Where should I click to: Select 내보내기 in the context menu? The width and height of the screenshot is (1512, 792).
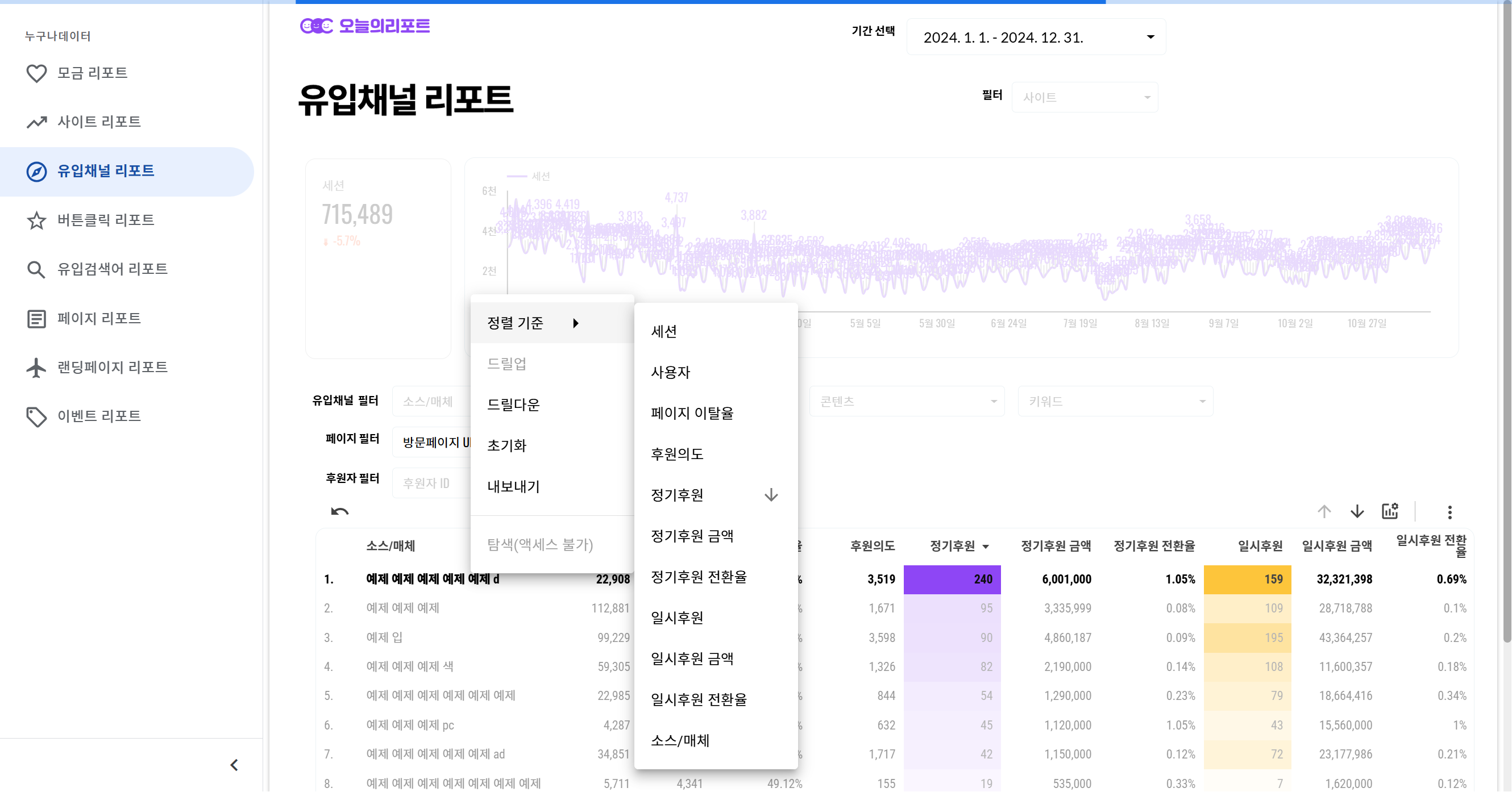pos(553,487)
